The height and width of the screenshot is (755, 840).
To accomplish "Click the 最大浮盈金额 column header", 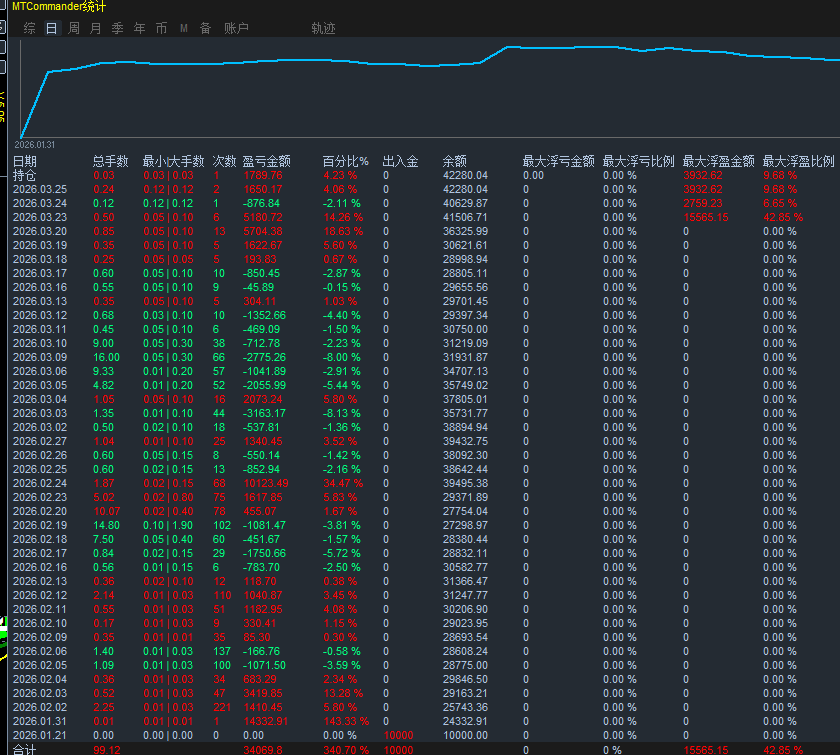I will (x=718, y=161).
